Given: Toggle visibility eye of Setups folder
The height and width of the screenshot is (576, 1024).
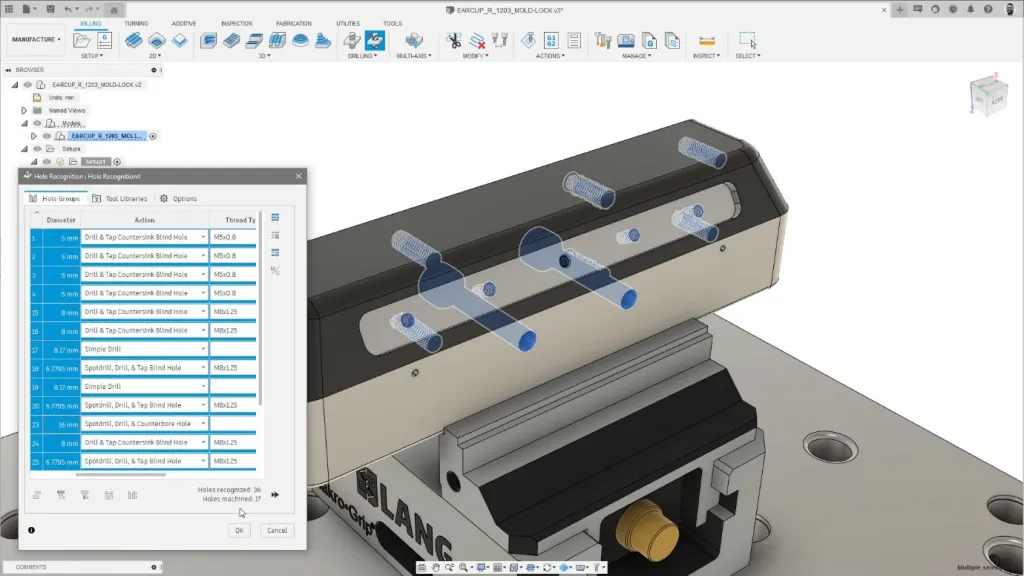Looking at the screenshot, I should point(38,148).
